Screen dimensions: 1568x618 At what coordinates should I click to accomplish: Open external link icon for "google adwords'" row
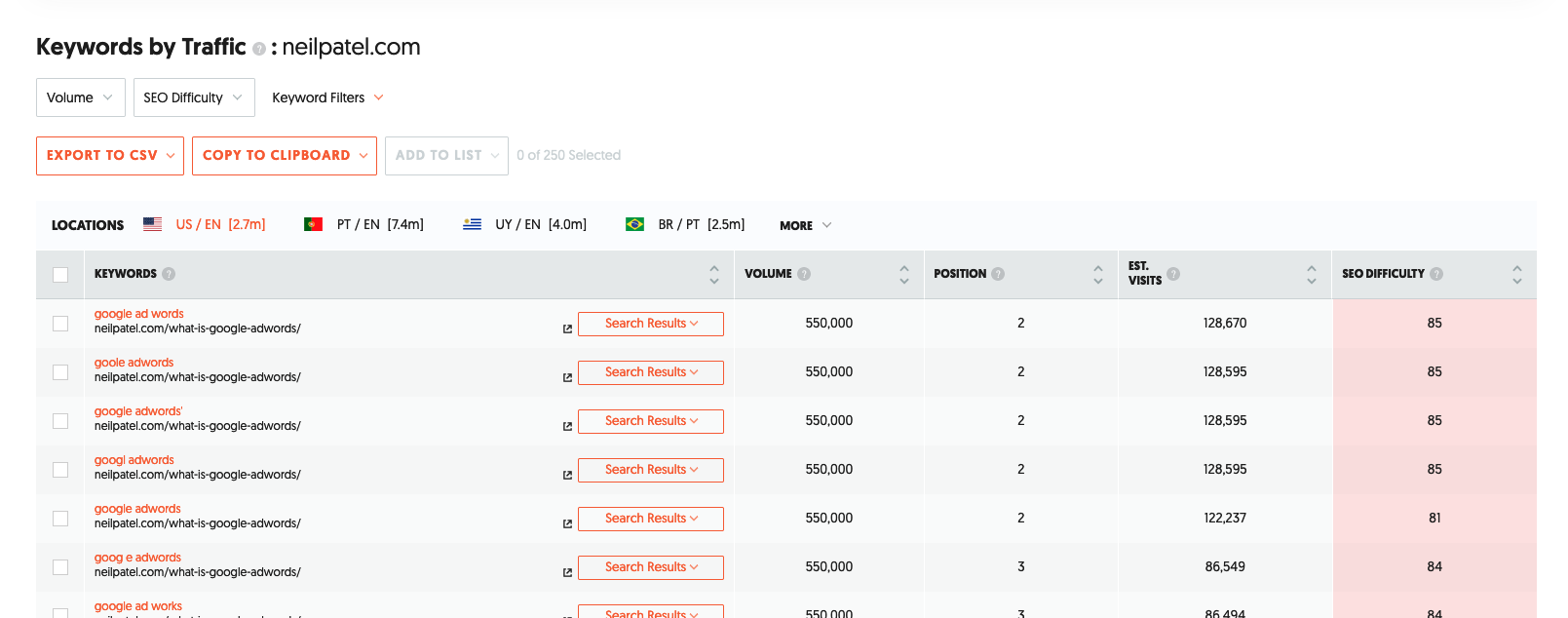[567, 426]
